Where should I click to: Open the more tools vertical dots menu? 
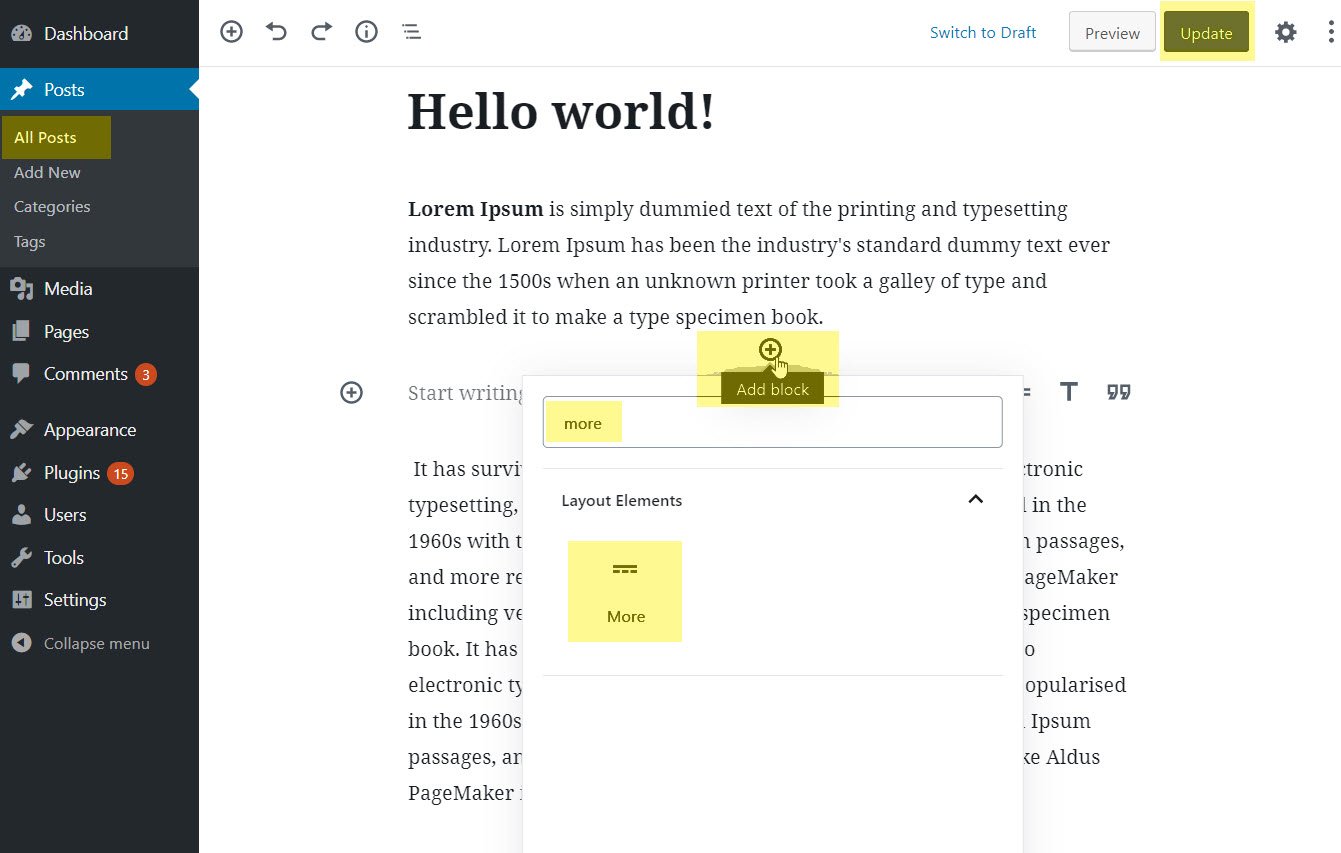[1330, 33]
